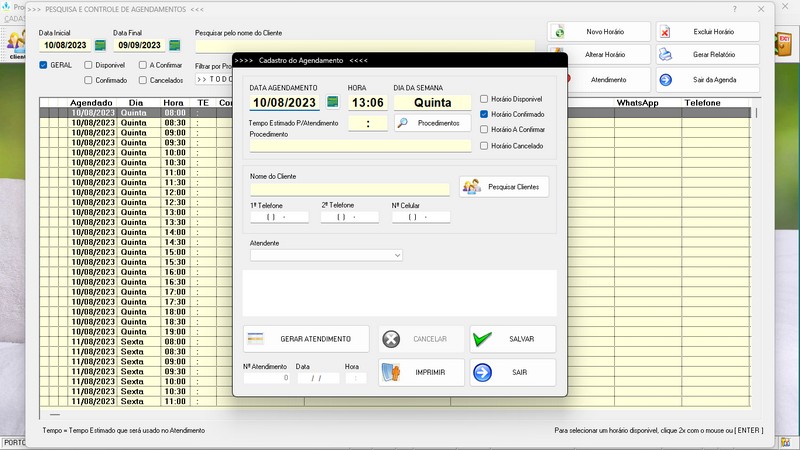The width and height of the screenshot is (800, 450).
Task: Click the Hora field showing 13:06
Action: pos(368,103)
